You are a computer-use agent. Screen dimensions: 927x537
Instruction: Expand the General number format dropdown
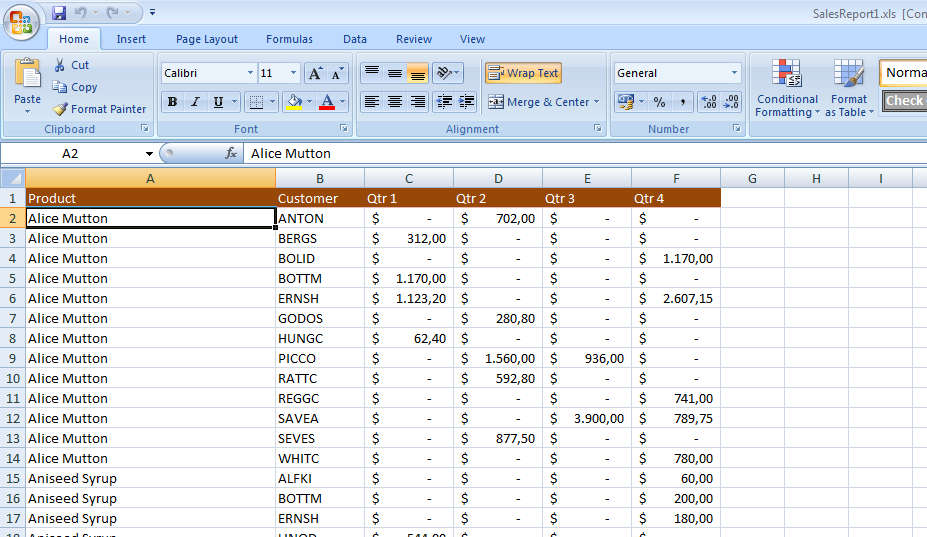(x=734, y=73)
